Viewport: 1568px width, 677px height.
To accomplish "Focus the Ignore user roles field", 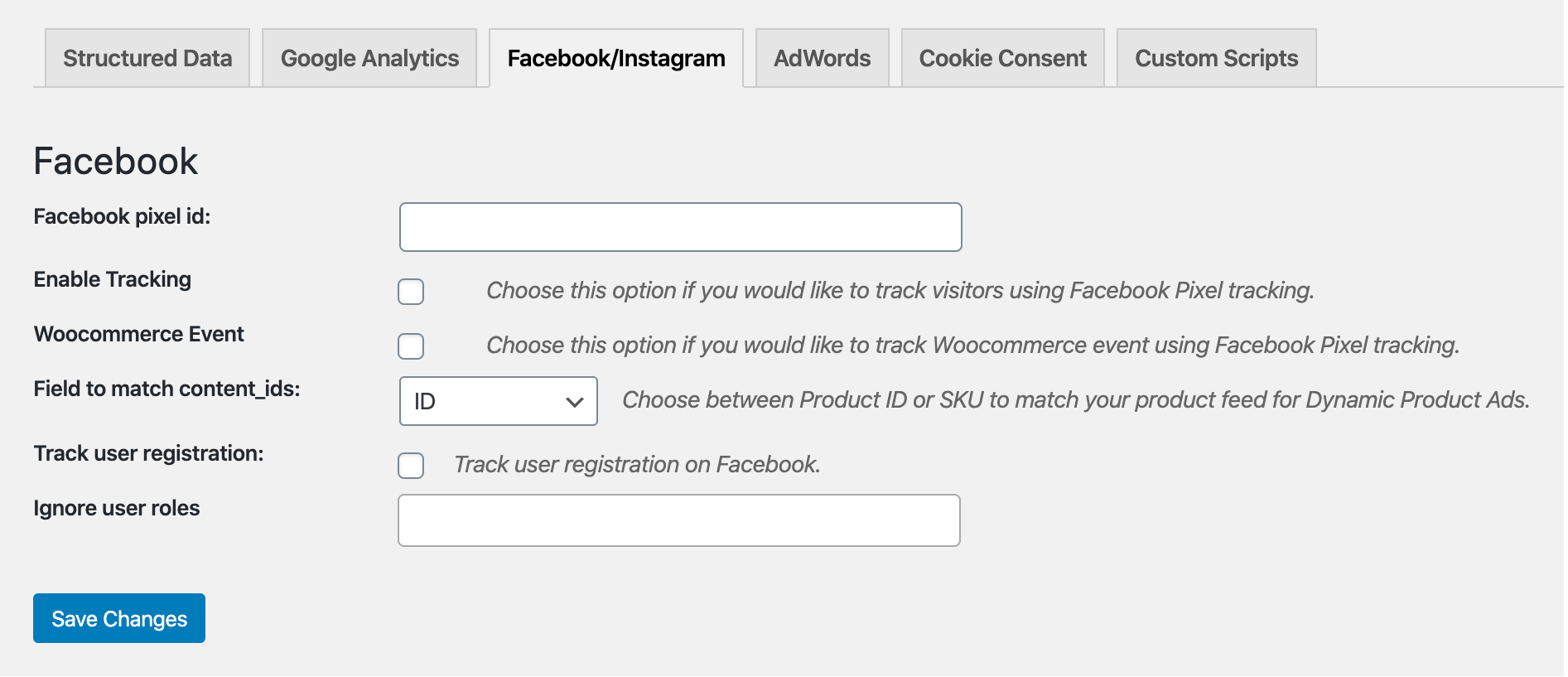I will click(x=678, y=520).
